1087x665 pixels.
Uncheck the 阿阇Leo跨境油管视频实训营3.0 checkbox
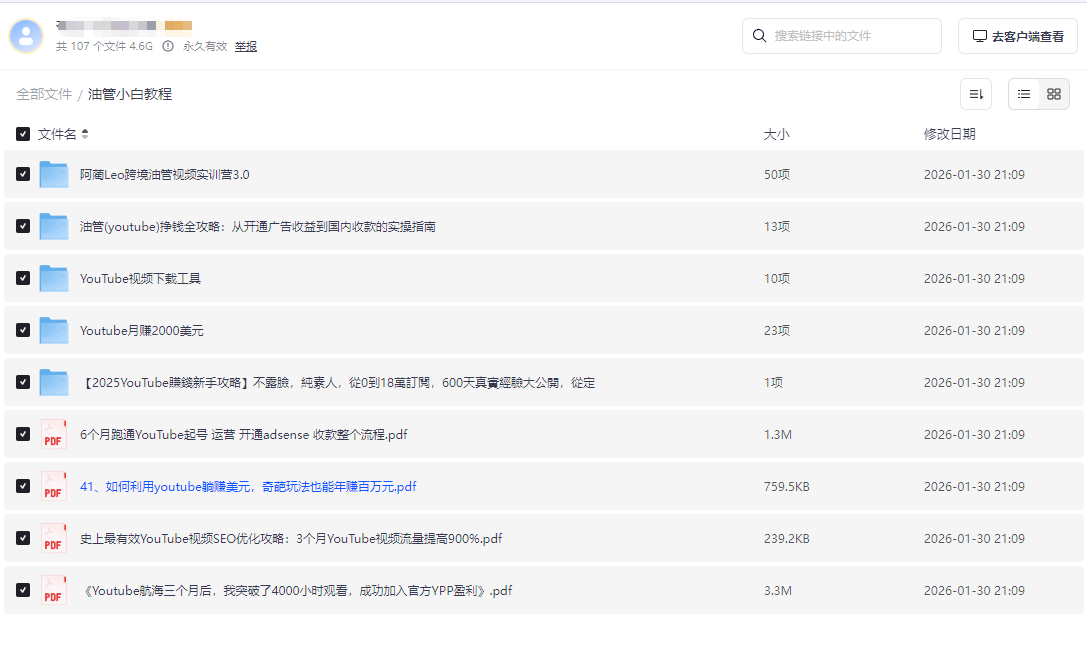(23, 174)
